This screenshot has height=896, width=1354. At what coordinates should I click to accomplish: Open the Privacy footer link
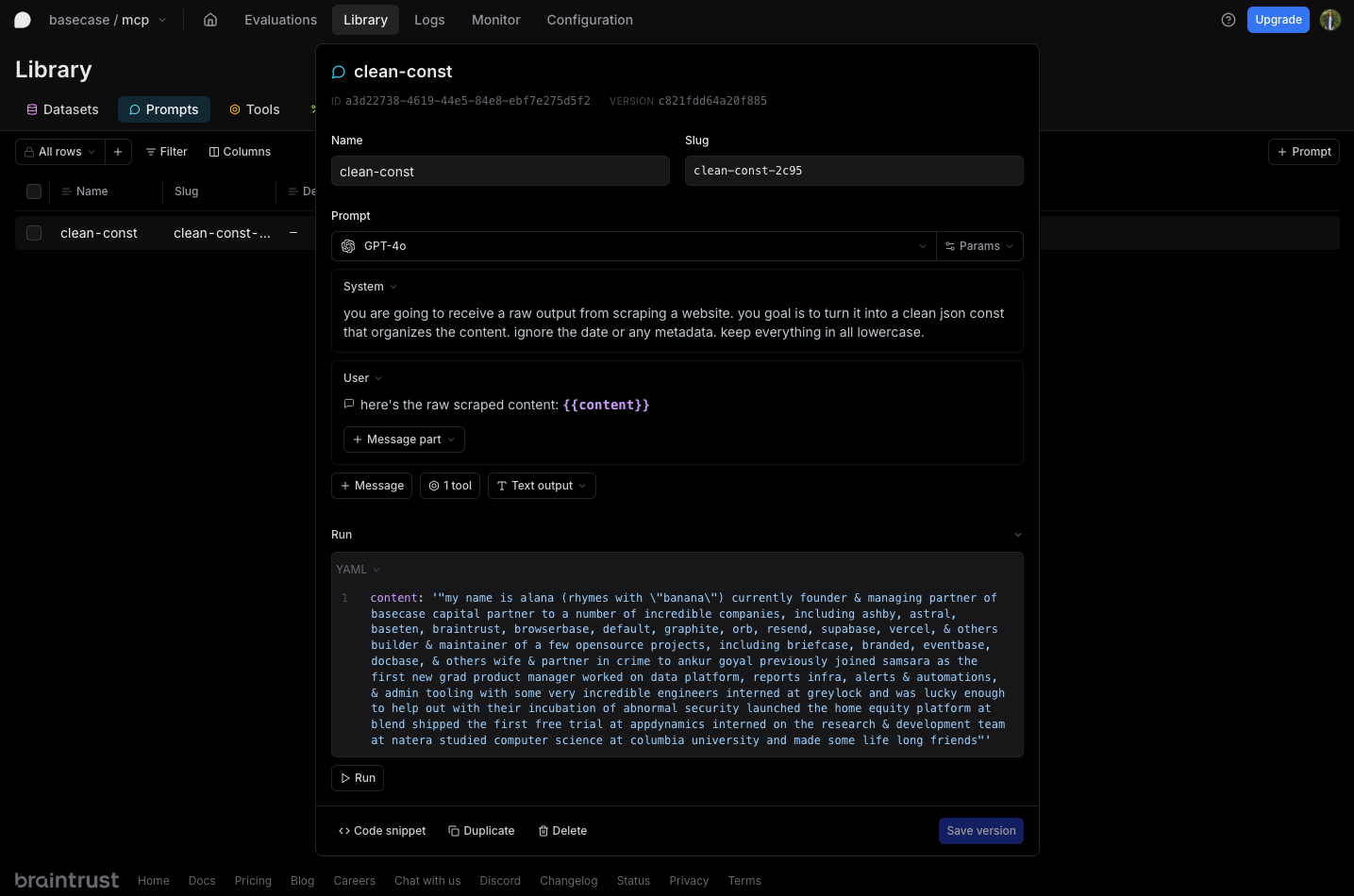pyautogui.click(x=689, y=881)
